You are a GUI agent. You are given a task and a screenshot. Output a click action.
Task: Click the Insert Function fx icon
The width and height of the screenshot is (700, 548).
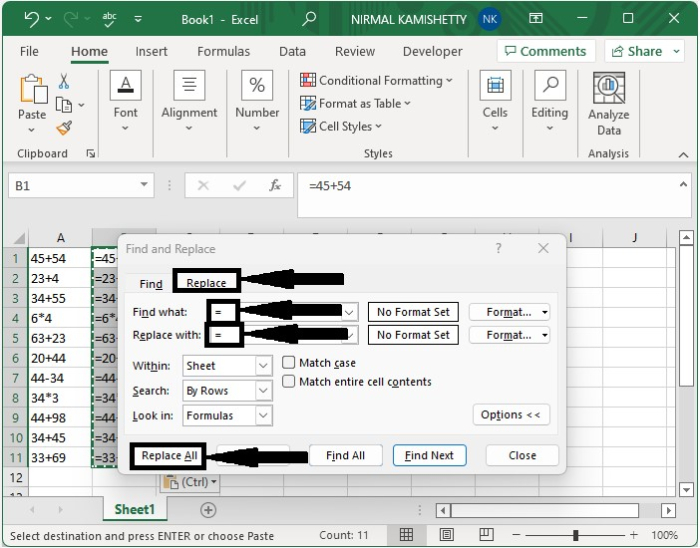(x=275, y=185)
